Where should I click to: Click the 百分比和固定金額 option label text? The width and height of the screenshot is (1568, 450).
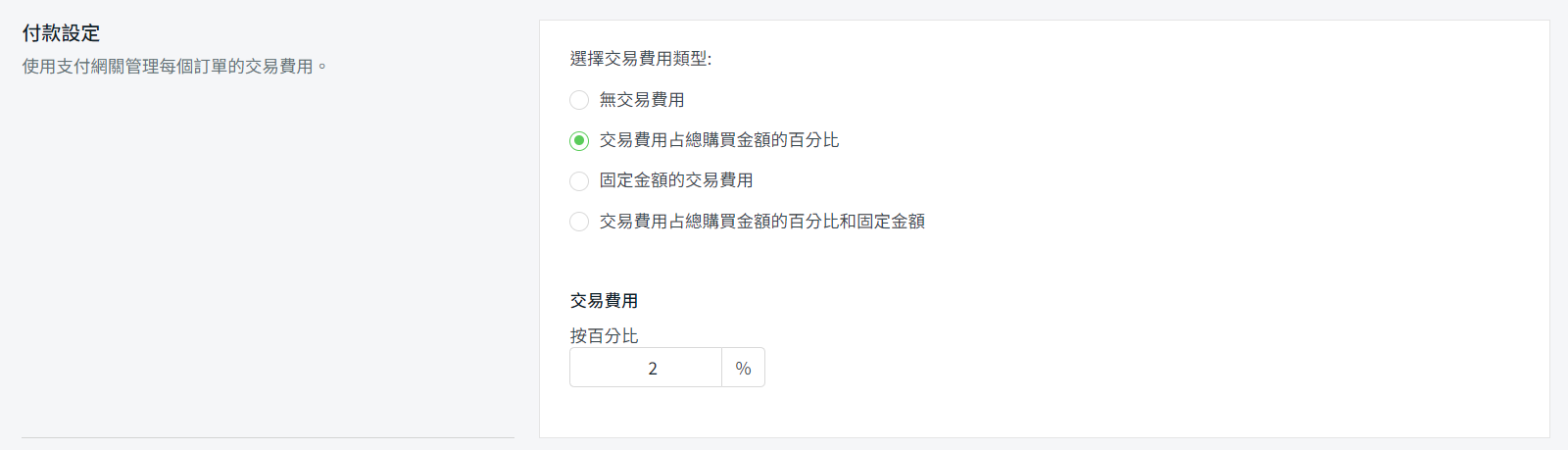[762, 222]
